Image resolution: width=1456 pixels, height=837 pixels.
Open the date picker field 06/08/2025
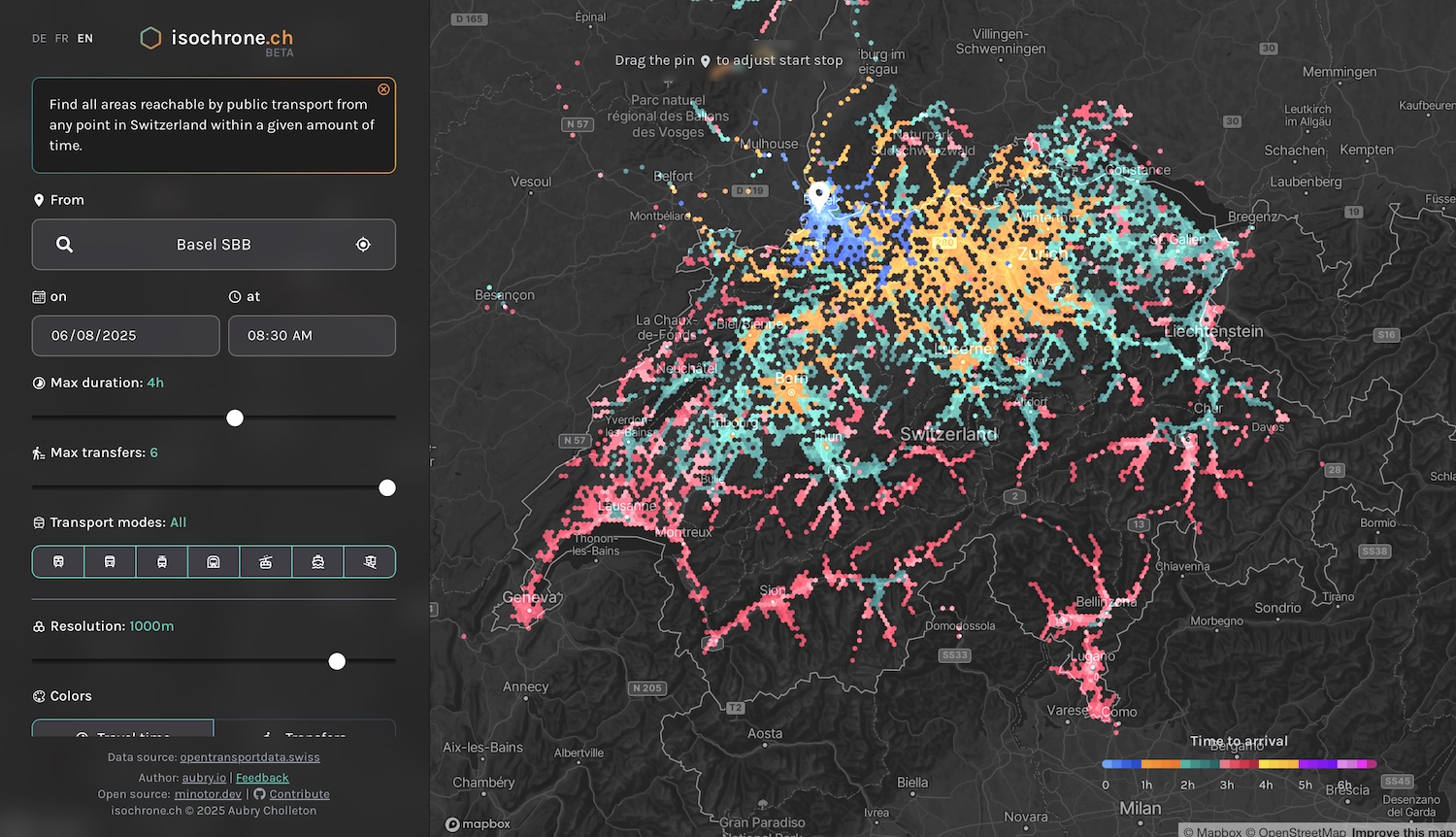[x=125, y=336]
